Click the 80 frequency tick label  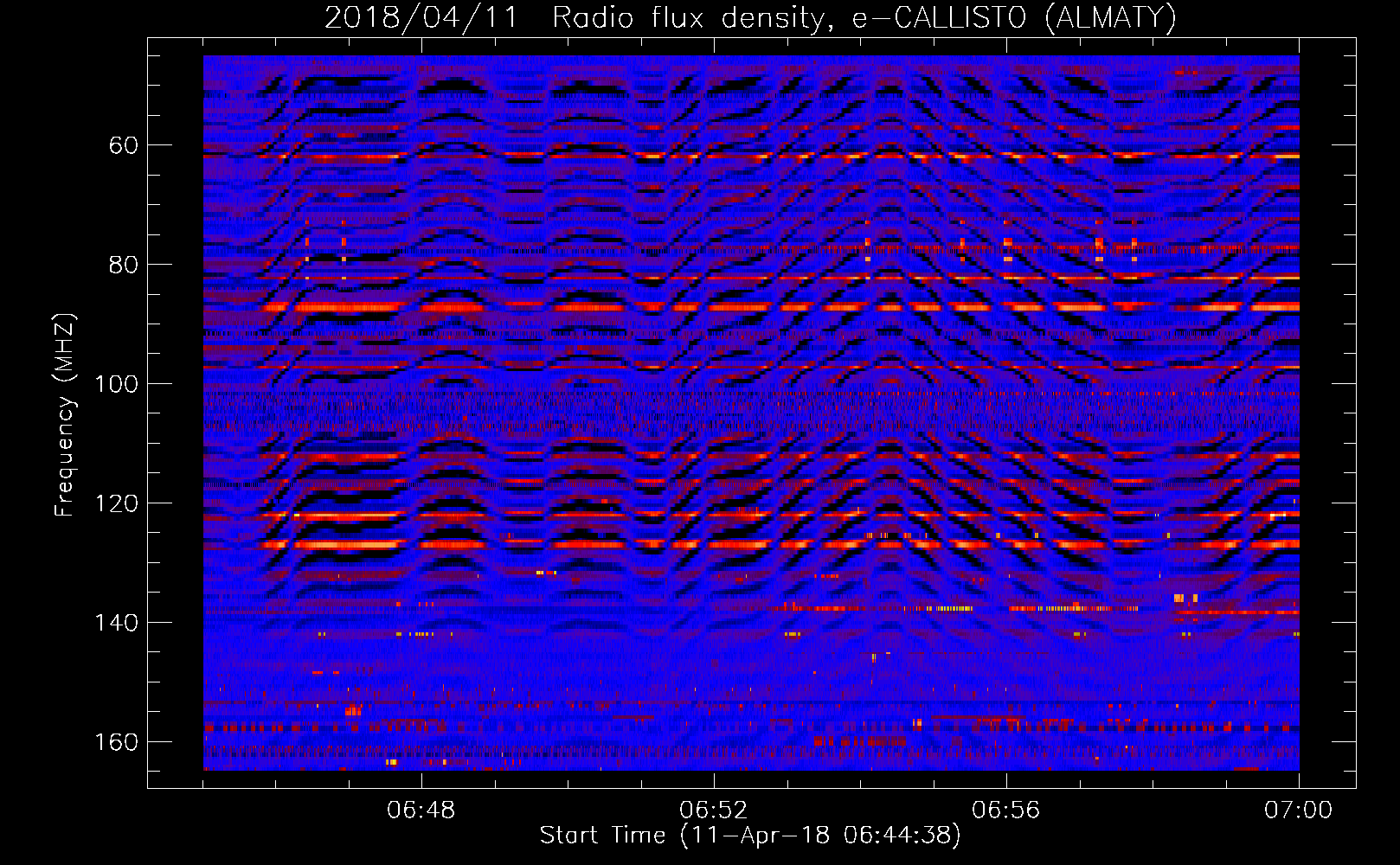click(124, 265)
